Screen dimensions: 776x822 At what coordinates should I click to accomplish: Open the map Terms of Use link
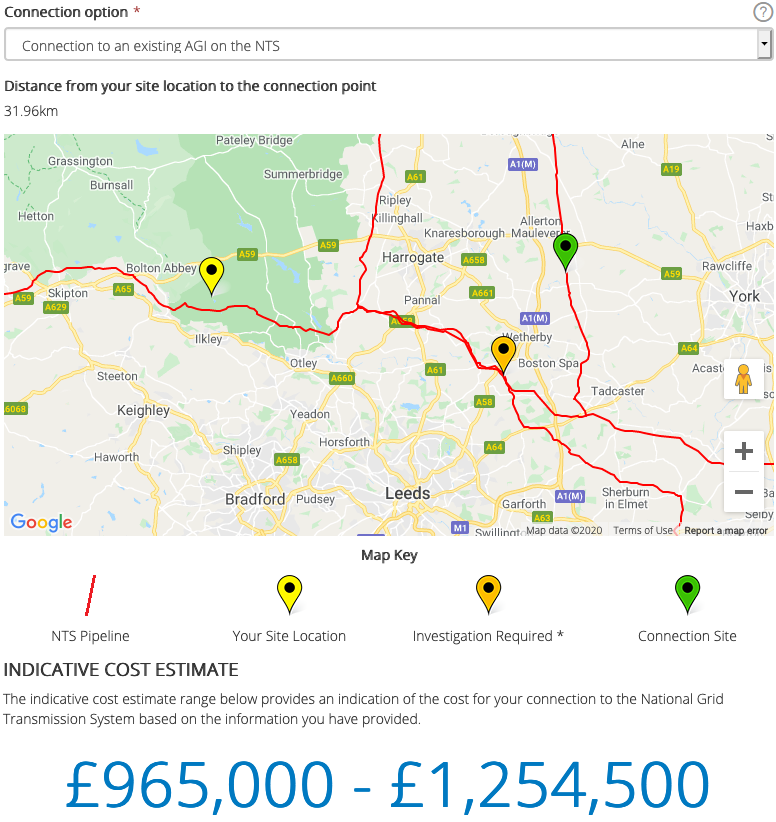(x=643, y=531)
